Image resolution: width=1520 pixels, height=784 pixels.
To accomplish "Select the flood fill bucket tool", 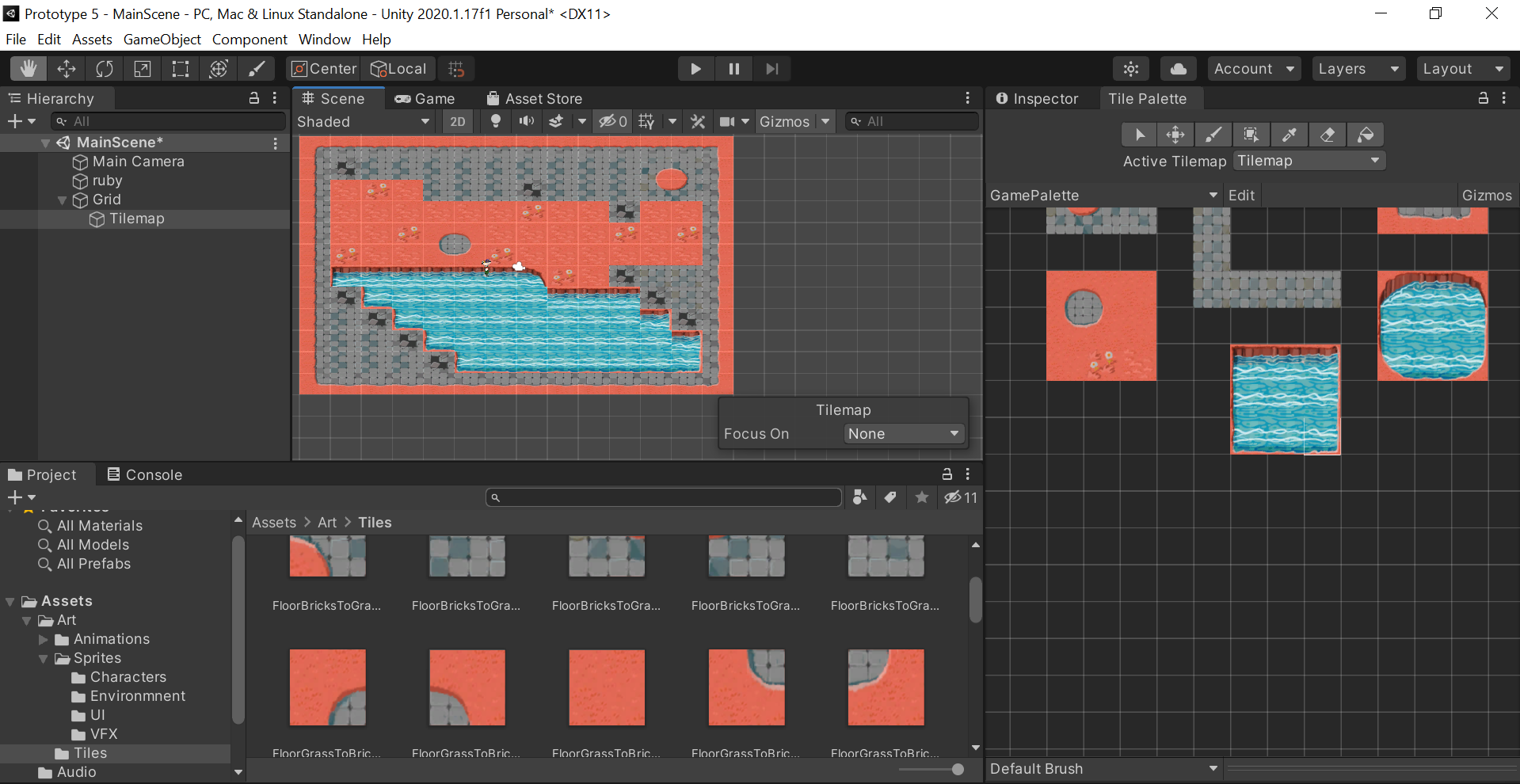I will 1366,135.
